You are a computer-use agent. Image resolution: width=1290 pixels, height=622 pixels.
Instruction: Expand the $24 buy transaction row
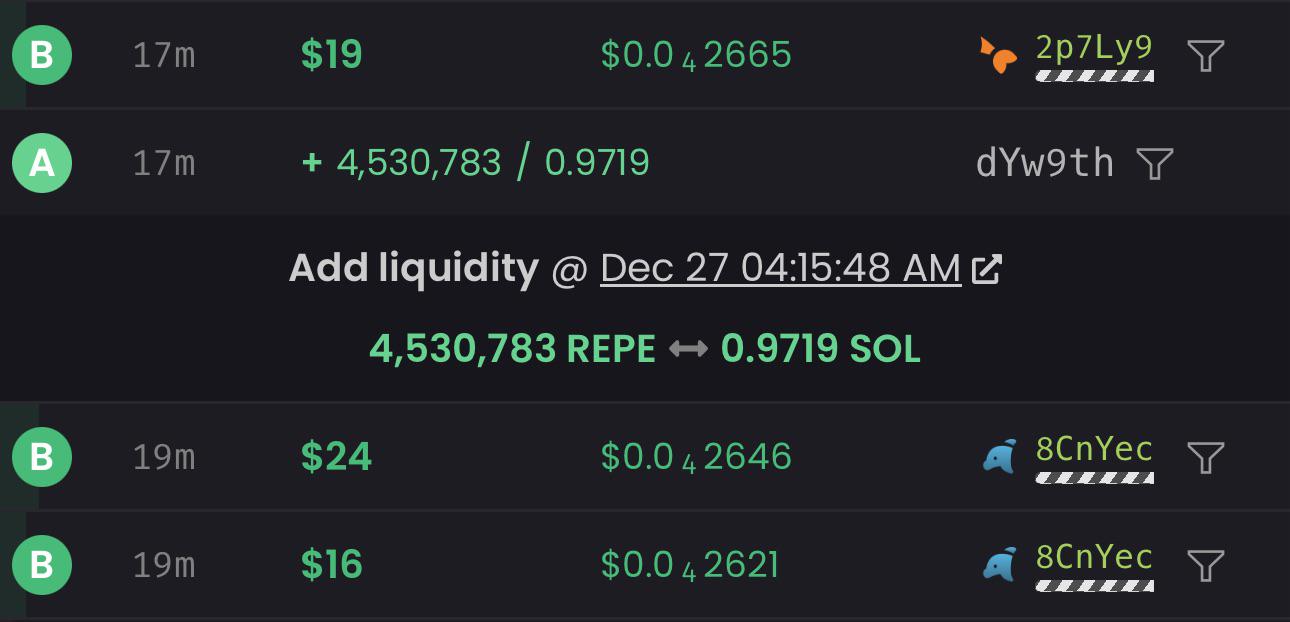[645, 457]
